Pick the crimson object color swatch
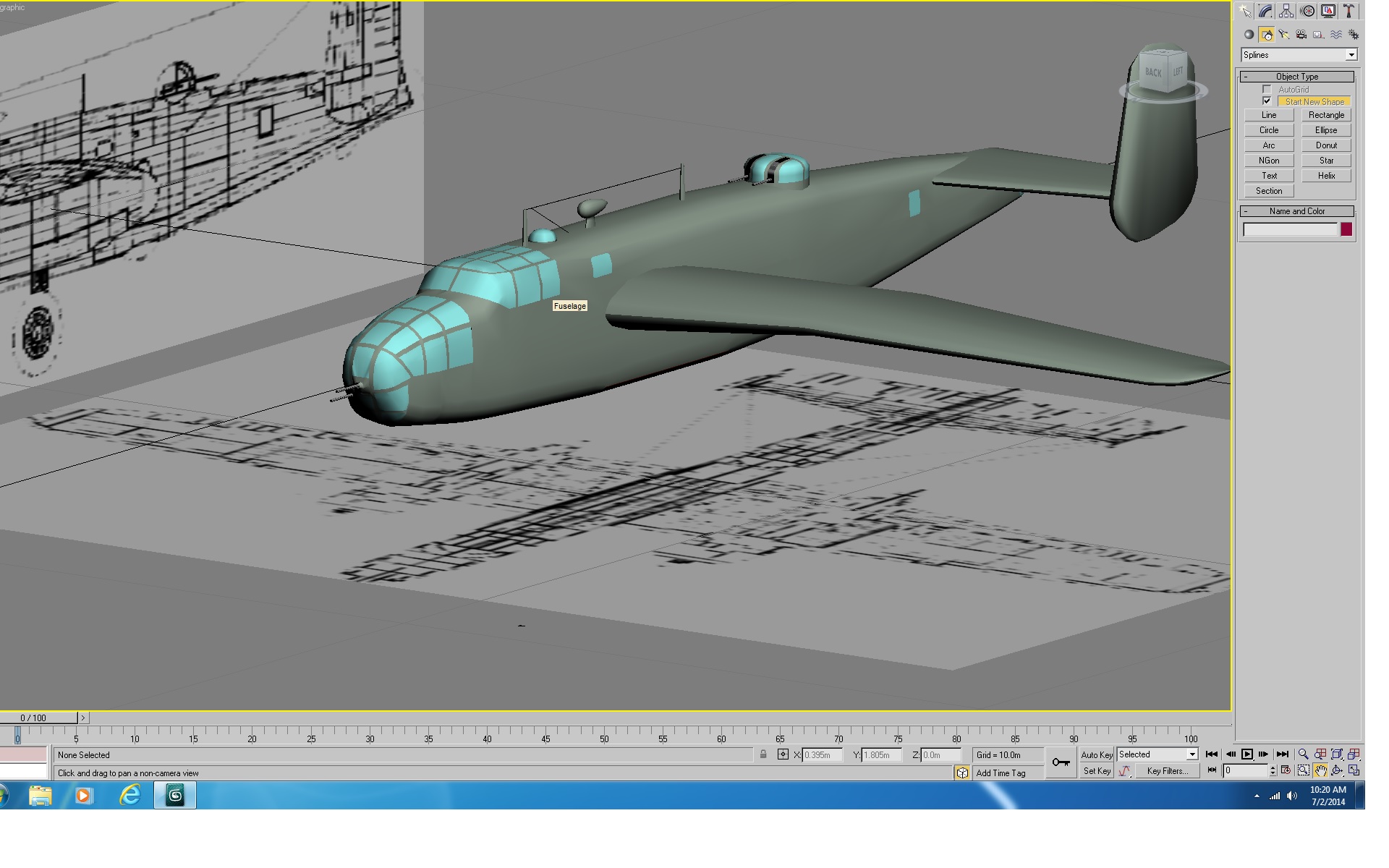Image resolution: width=1389 pixels, height=868 pixels. click(x=1346, y=229)
